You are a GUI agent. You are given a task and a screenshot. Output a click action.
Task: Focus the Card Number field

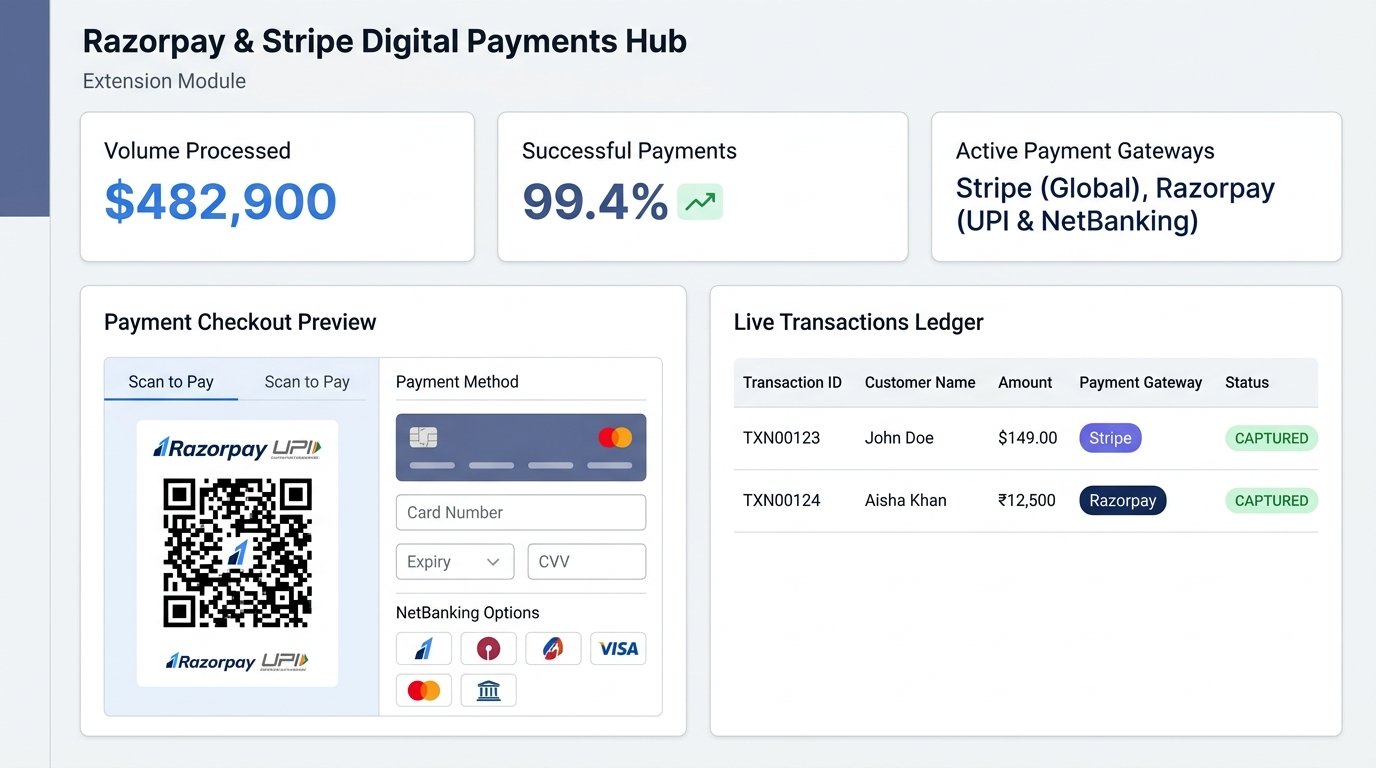click(521, 512)
